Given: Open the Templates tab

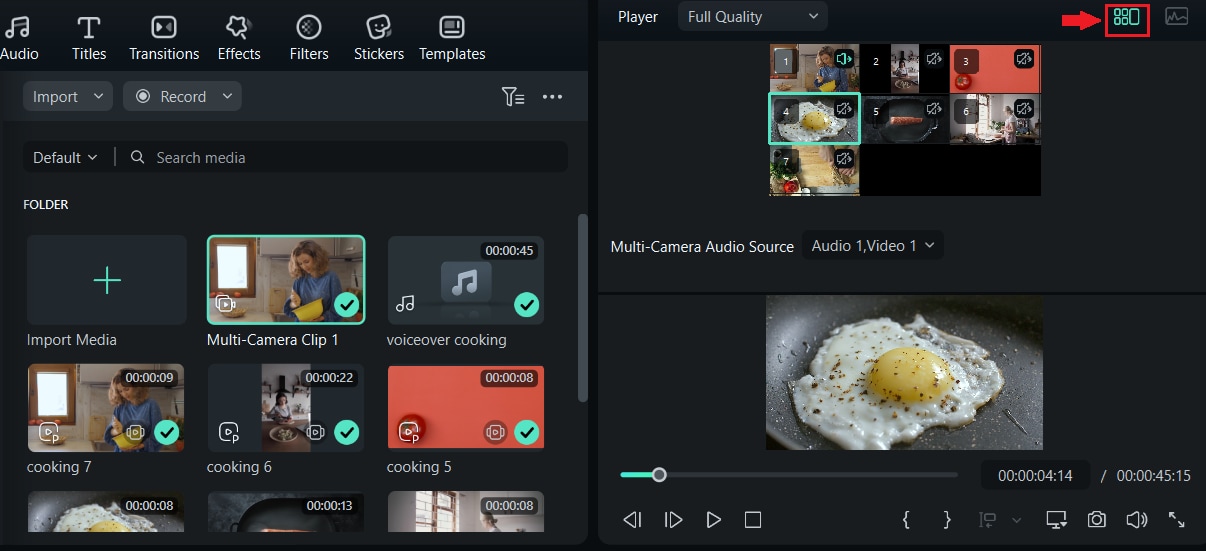Looking at the screenshot, I should point(452,38).
